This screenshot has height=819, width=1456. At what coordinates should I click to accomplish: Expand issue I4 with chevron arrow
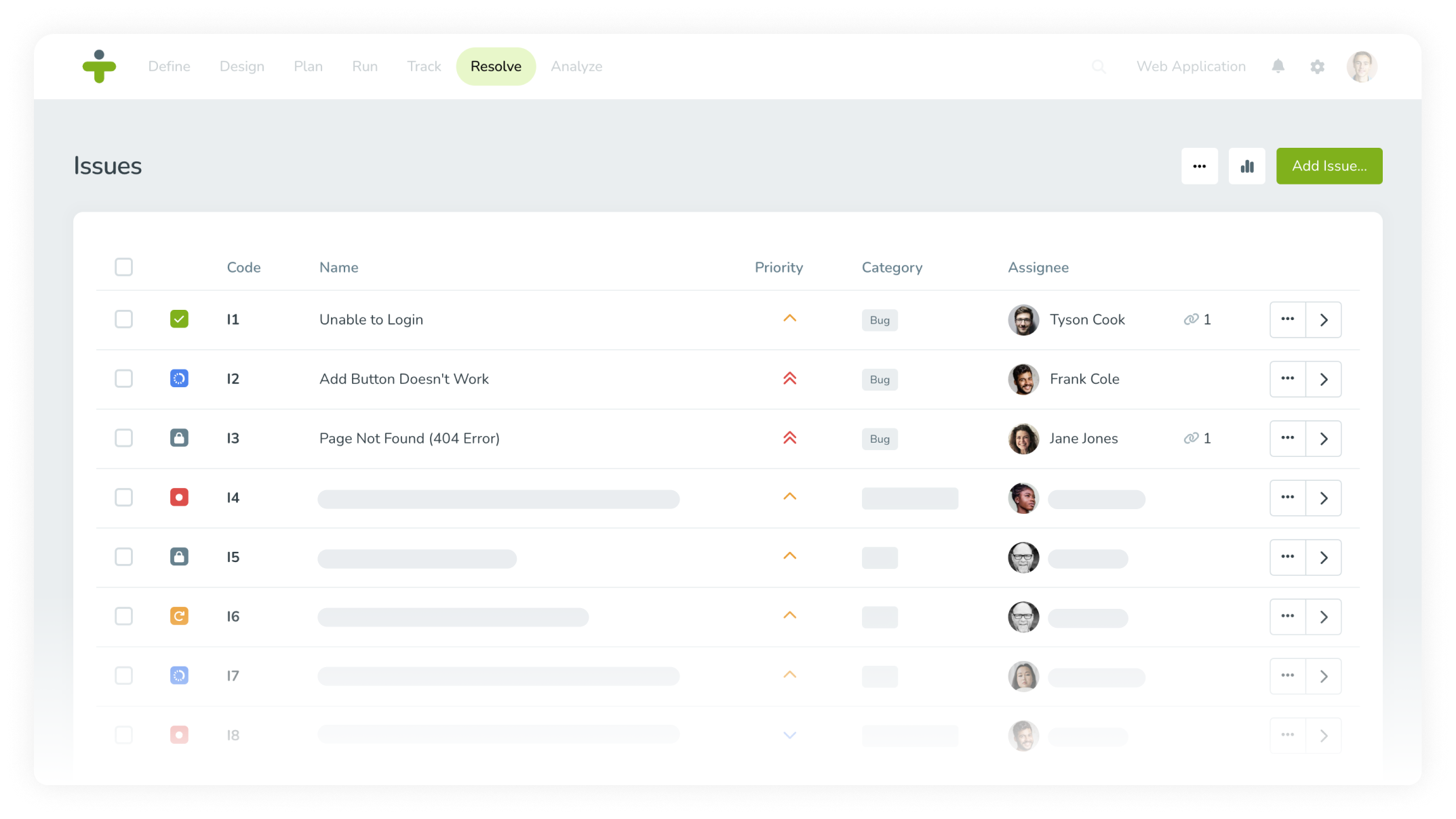click(1324, 498)
